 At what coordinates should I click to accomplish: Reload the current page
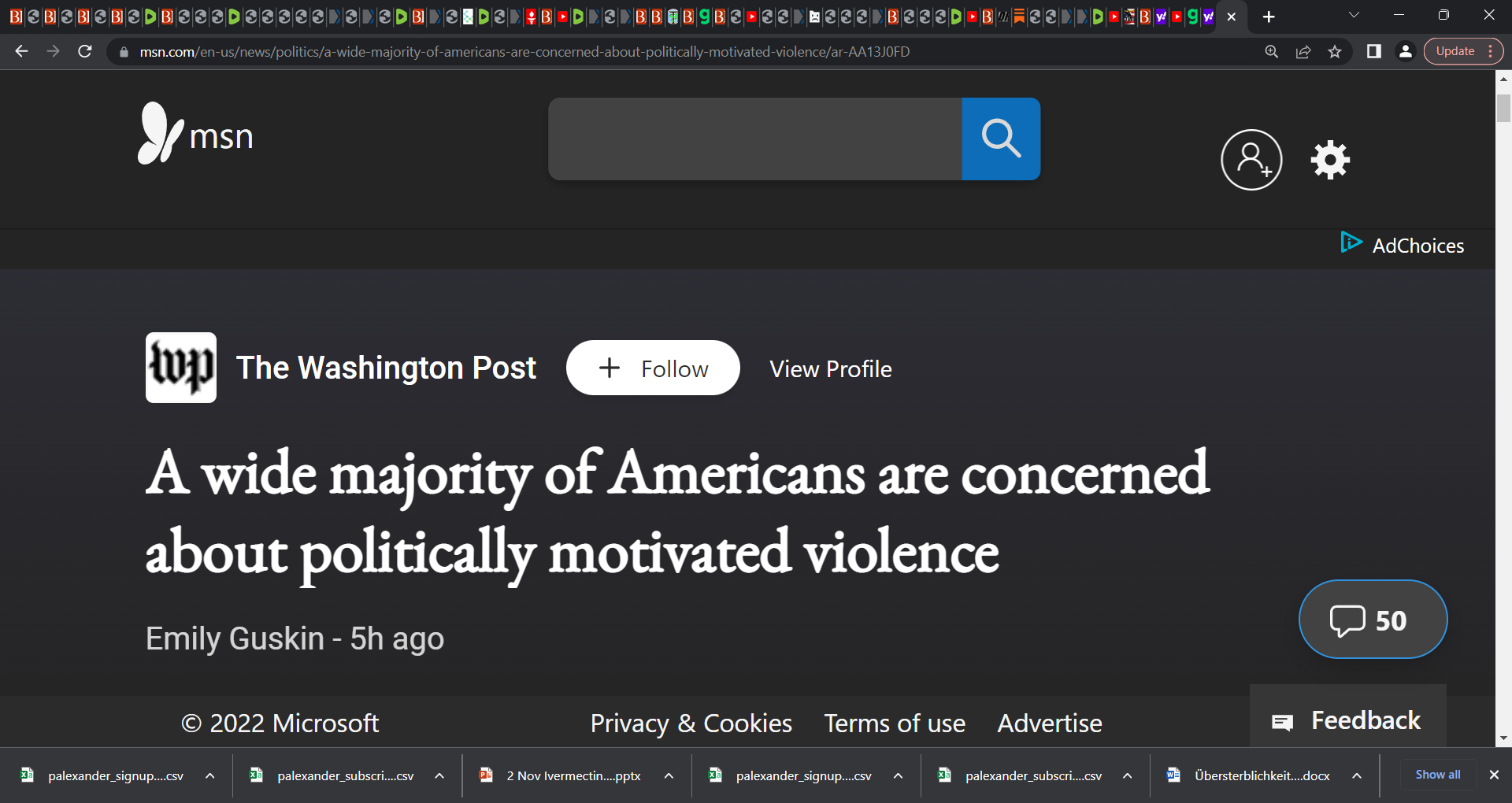pyautogui.click(x=85, y=52)
